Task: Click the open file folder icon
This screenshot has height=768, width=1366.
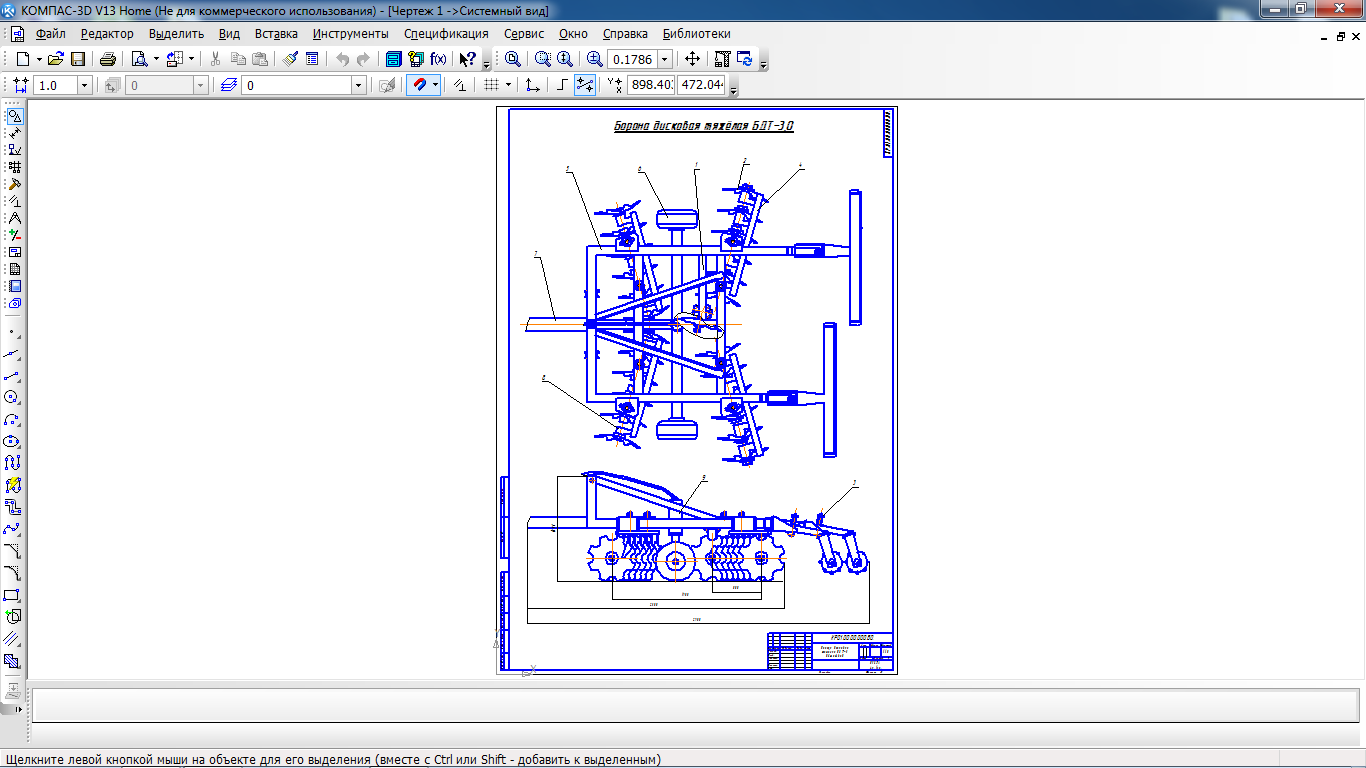Action: click(x=56, y=59)
